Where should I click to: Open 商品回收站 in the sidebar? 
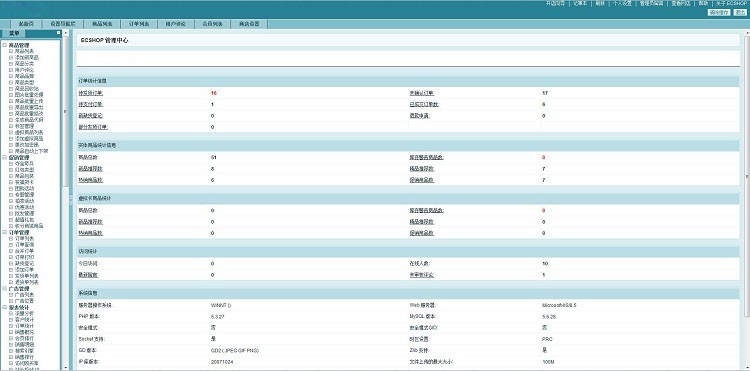pos(27,88)
